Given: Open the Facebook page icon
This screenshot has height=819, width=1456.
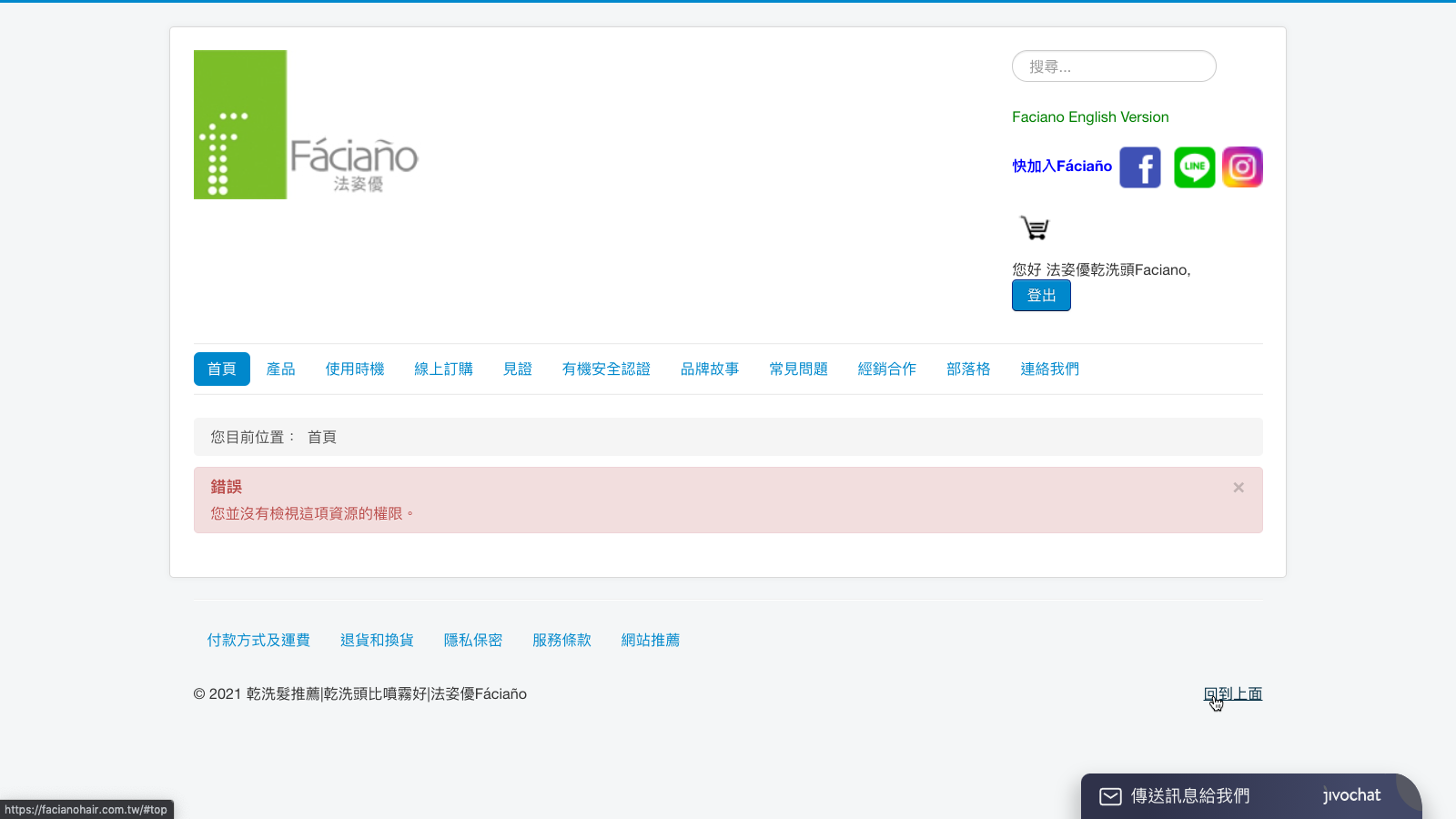Looking at the screenshot, I should point(1140,167).
